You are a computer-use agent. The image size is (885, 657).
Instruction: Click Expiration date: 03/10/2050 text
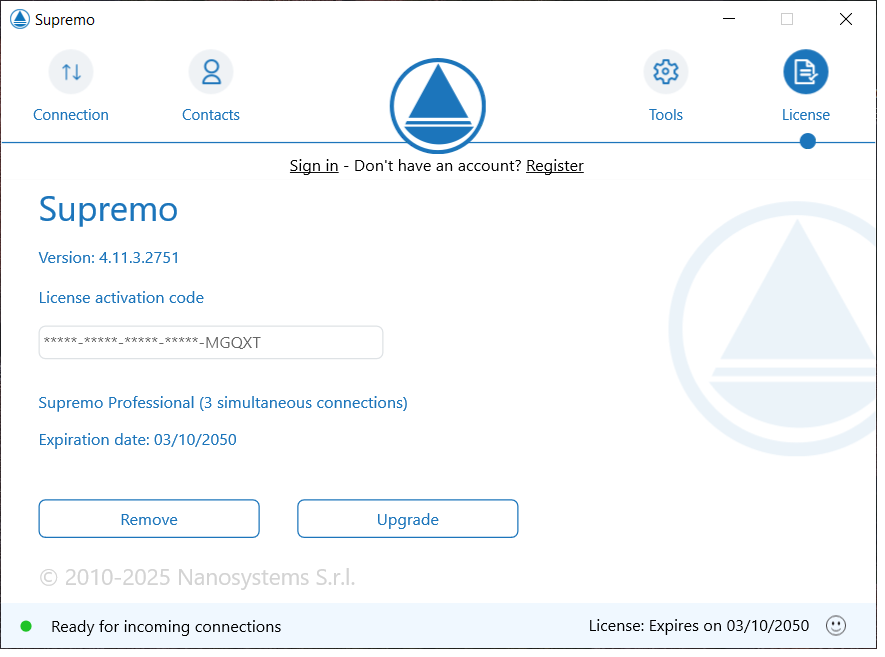click(138, 440)
